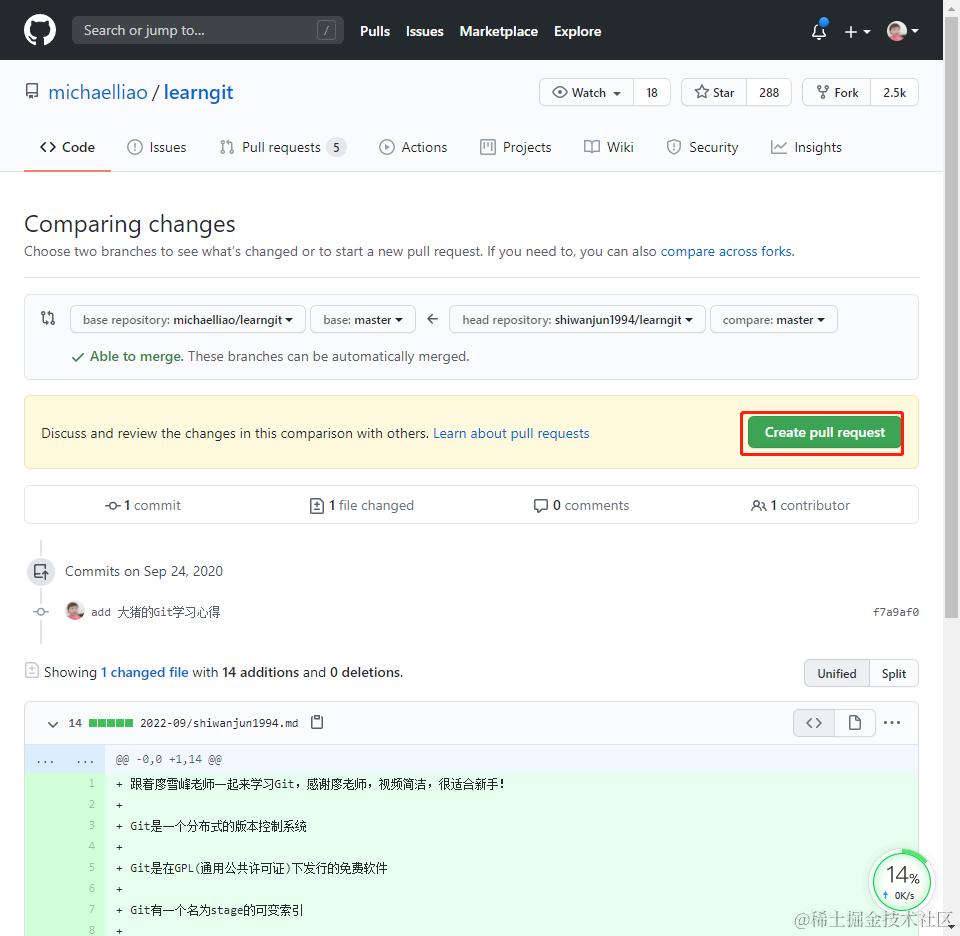Open the file options three-dot menu
The height and width of the screenshot is (936, 960).
(x=892, y=723)
